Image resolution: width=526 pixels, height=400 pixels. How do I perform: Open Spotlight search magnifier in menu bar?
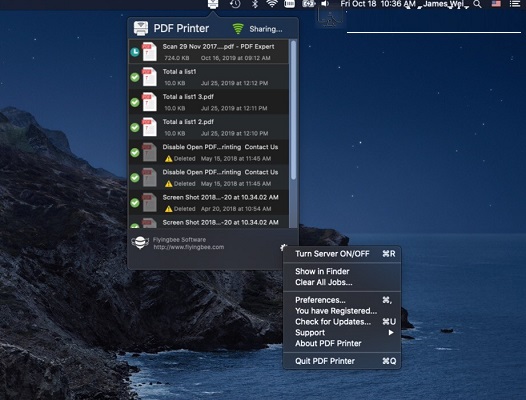(x=477, y=4)
